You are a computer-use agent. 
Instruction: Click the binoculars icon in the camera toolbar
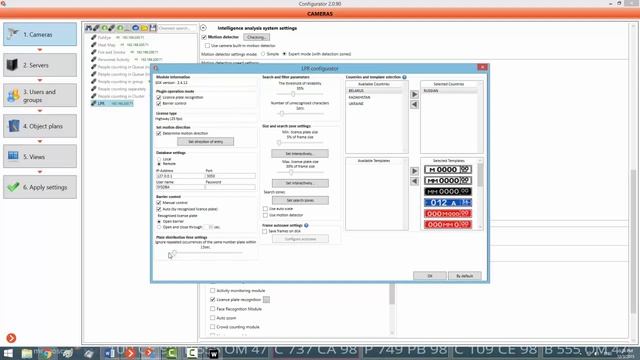(x=89, y=28)
